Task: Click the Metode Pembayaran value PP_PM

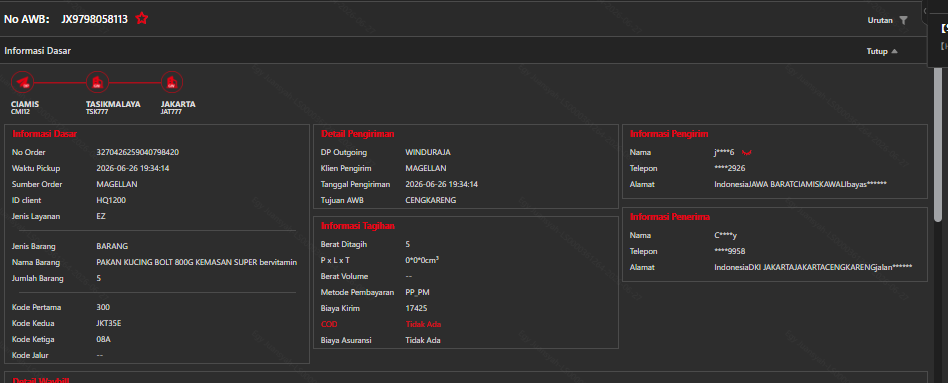Action: click(x=417, y=292)
